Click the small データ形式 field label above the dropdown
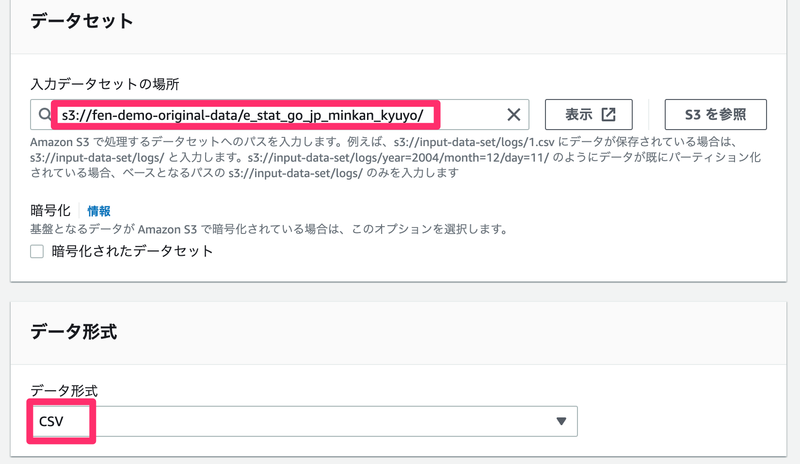800x464 pixels. (x=64, y=391)
